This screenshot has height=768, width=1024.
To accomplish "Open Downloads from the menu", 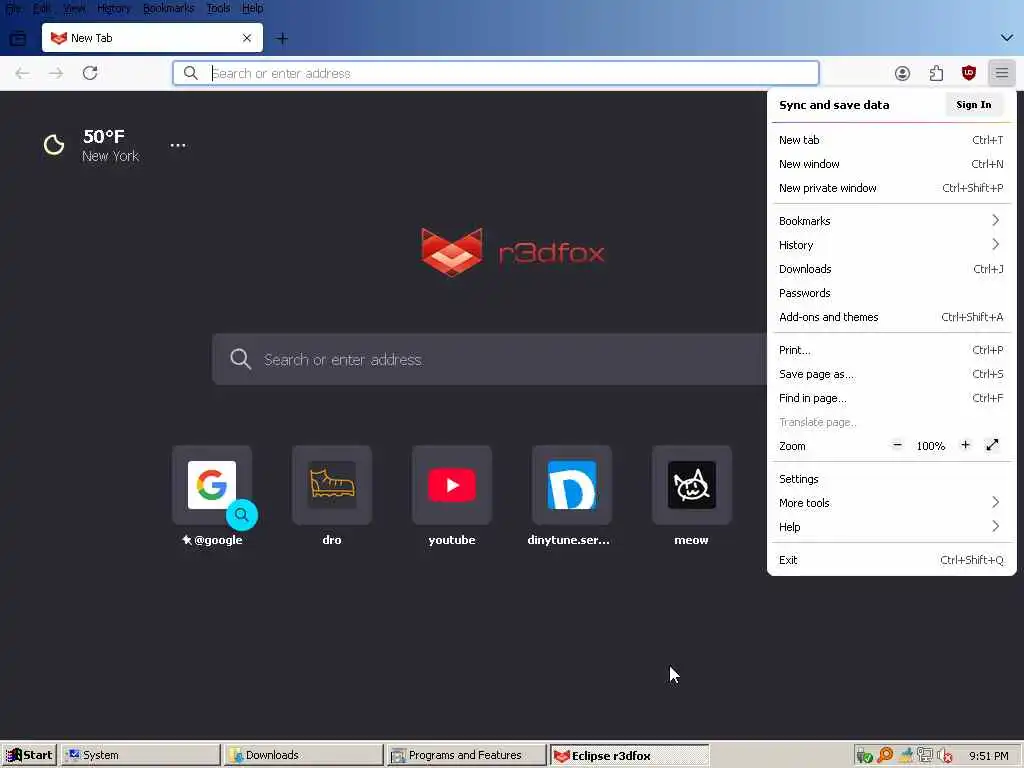I will pyautogui.click(x=891, y=269).
